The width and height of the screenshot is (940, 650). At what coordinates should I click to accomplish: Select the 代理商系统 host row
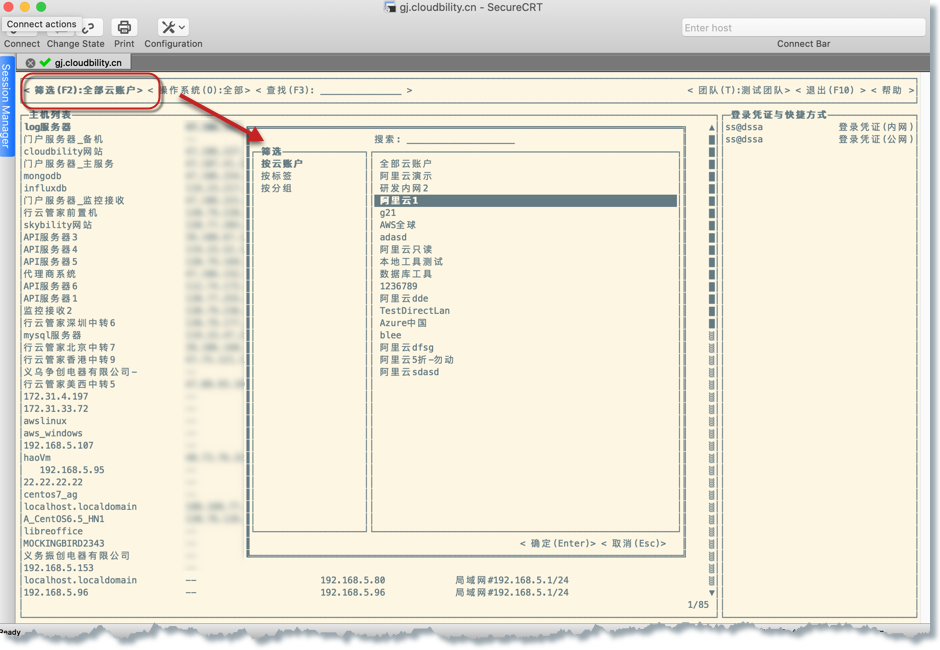(50, 274)
